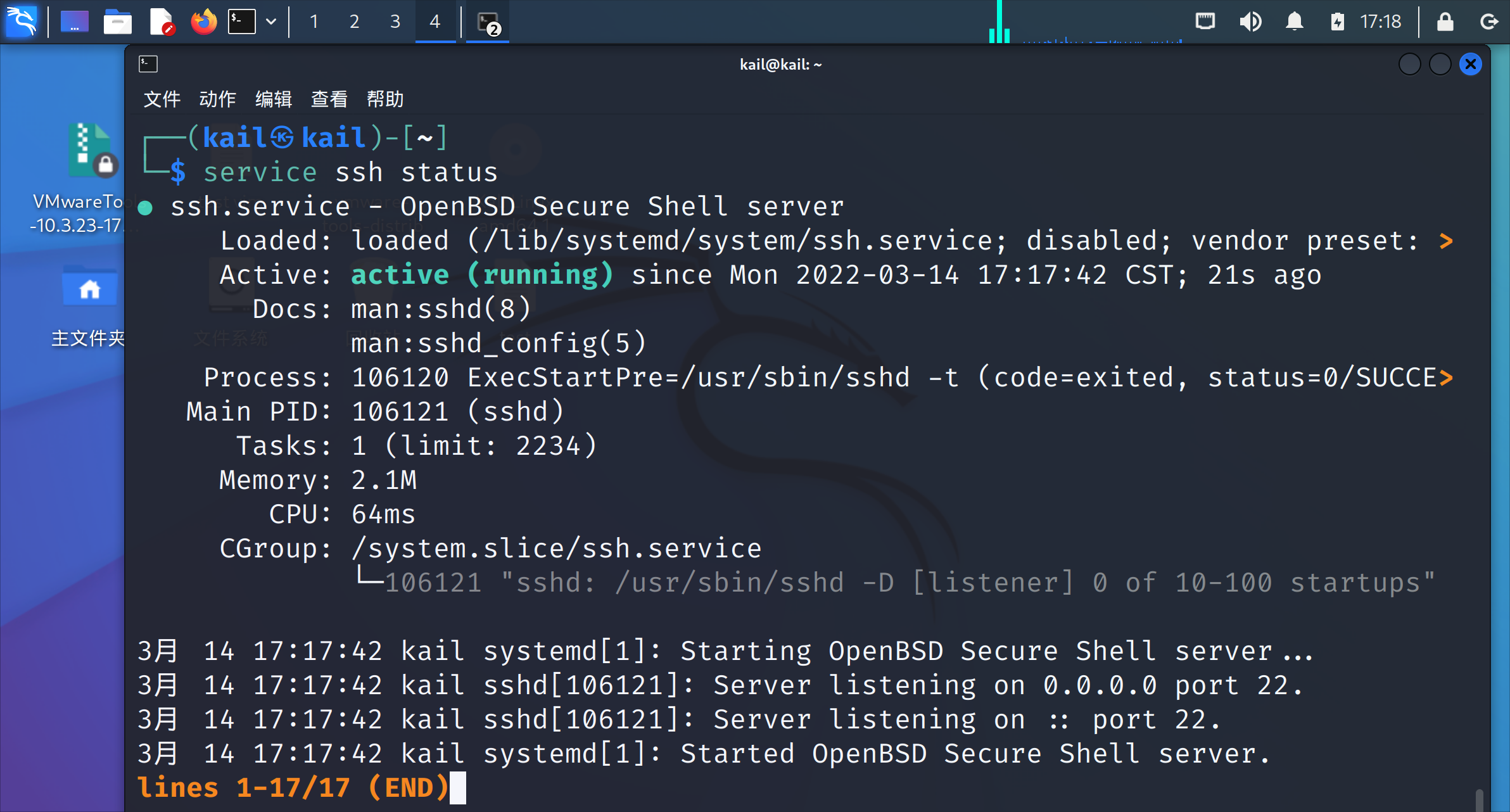This screenshot has width=1510, height=812.
Task: Select the terminal taskbar button with badge 2
Action: 488,23
